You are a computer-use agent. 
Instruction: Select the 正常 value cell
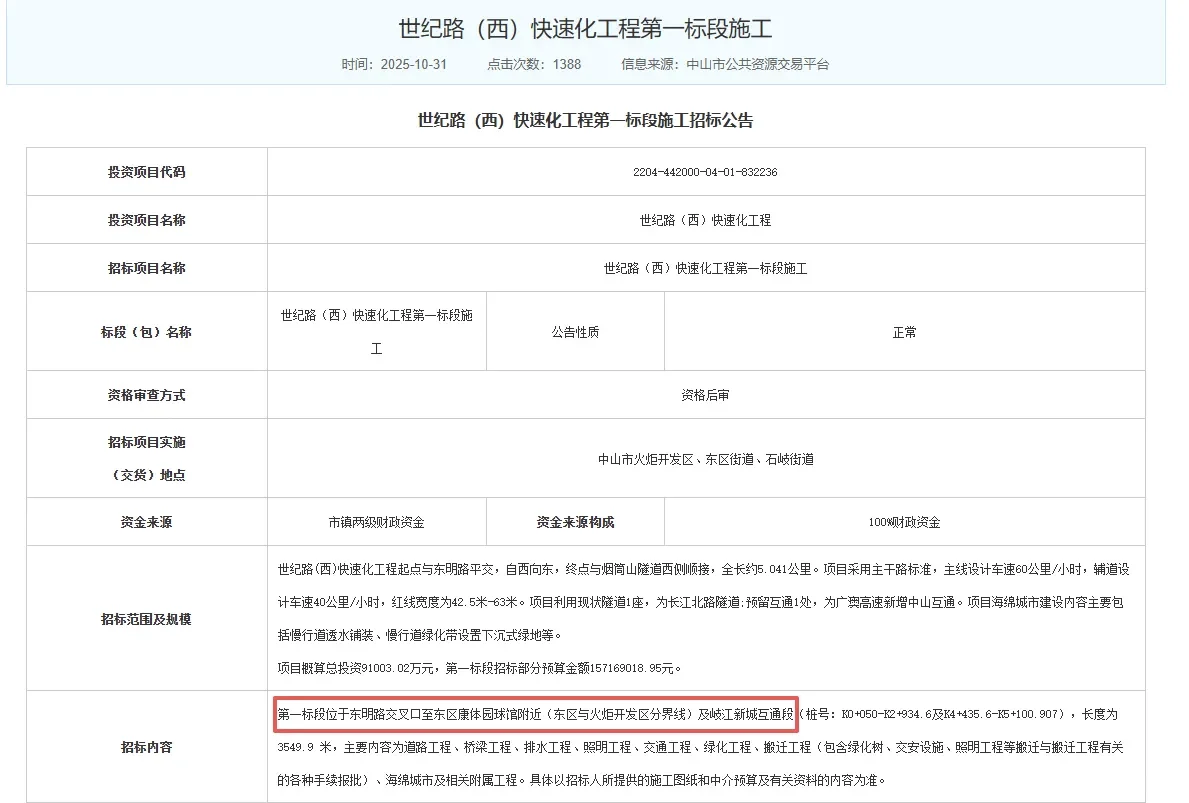click(905, 330)
